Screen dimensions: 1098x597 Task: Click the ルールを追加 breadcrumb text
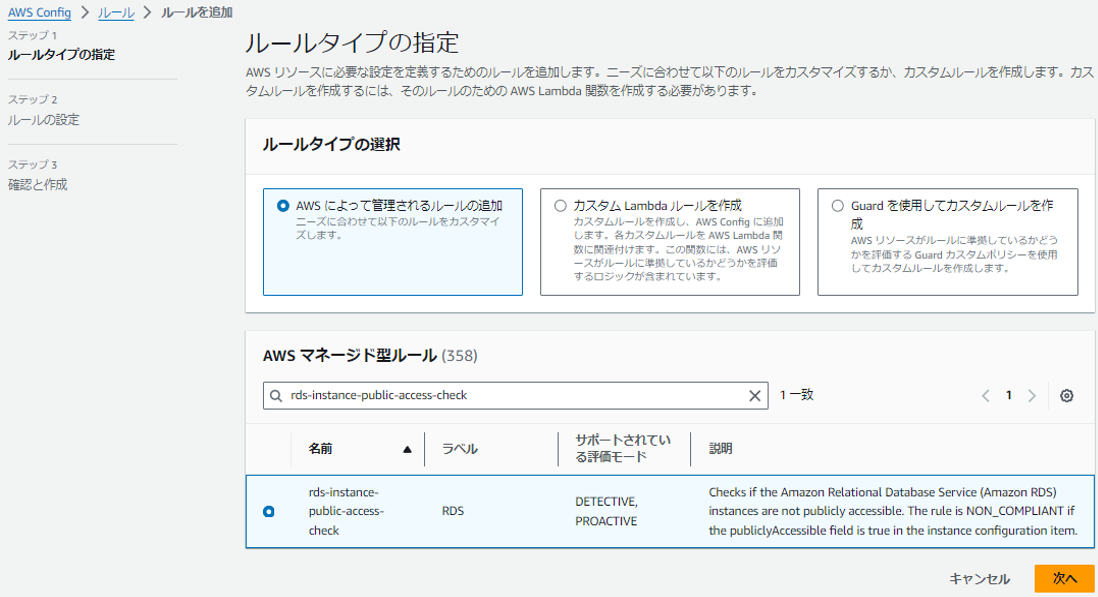[x=197, y=13]
